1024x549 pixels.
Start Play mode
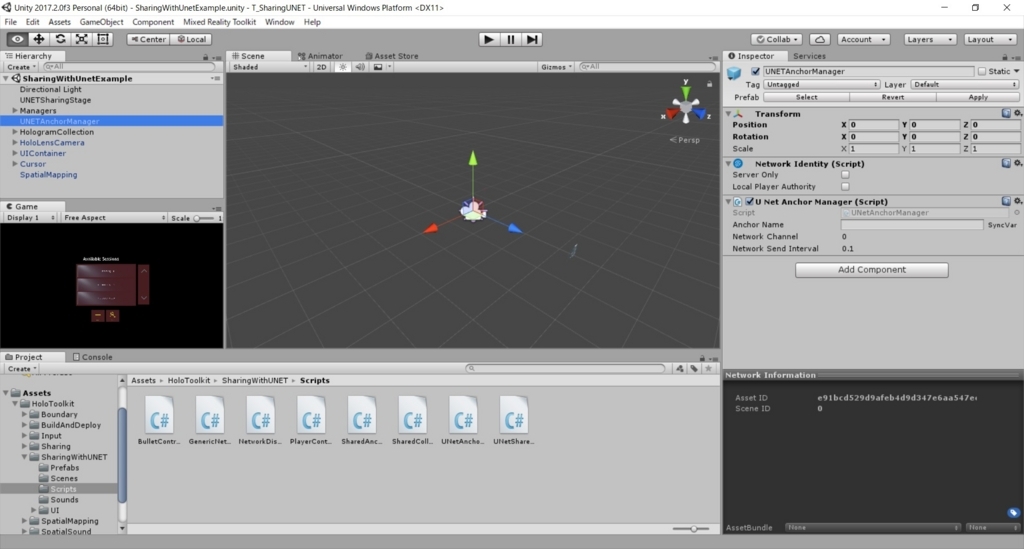click(x=488, y=39)
